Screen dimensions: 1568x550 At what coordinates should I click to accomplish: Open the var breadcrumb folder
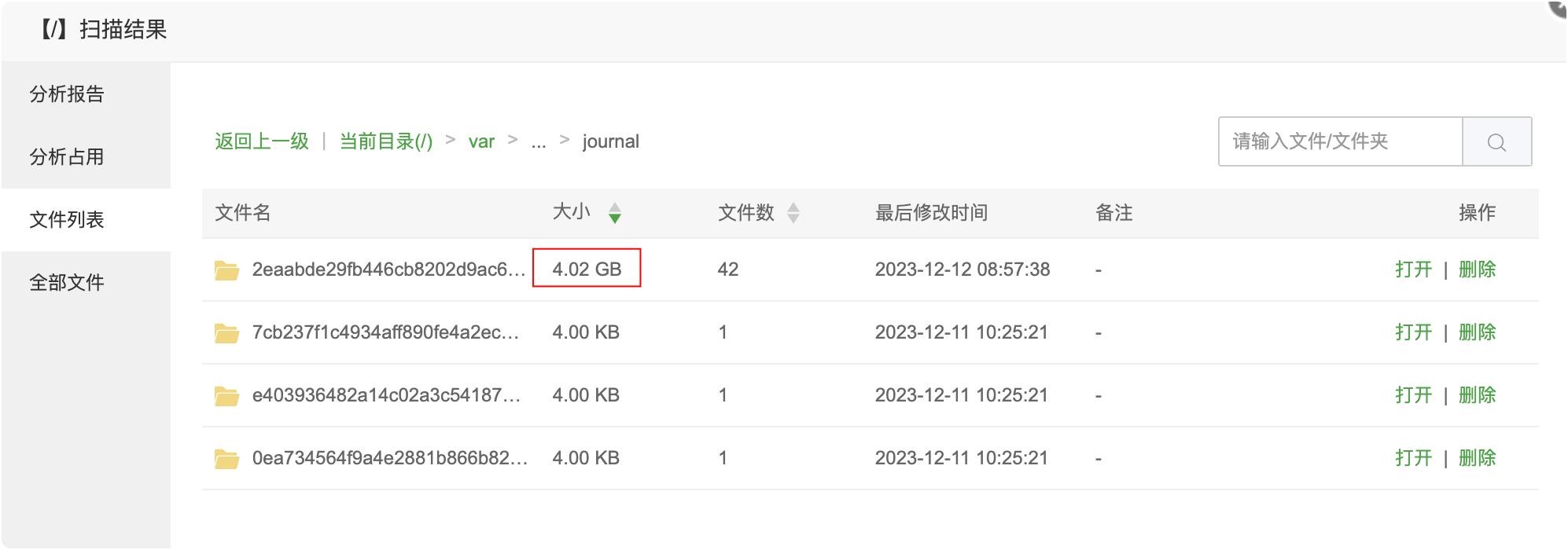pyautogui.click(x=481, y=141)
